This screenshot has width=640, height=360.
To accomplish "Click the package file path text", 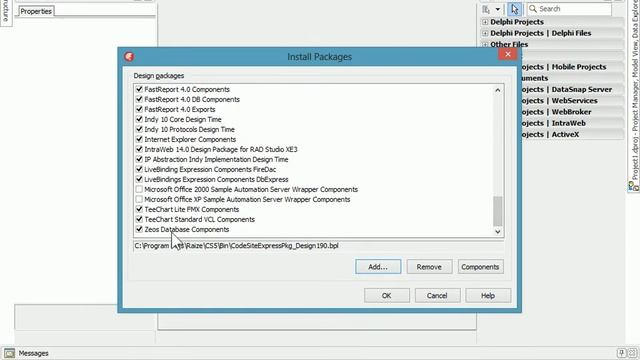I will (x=236, y=246).
